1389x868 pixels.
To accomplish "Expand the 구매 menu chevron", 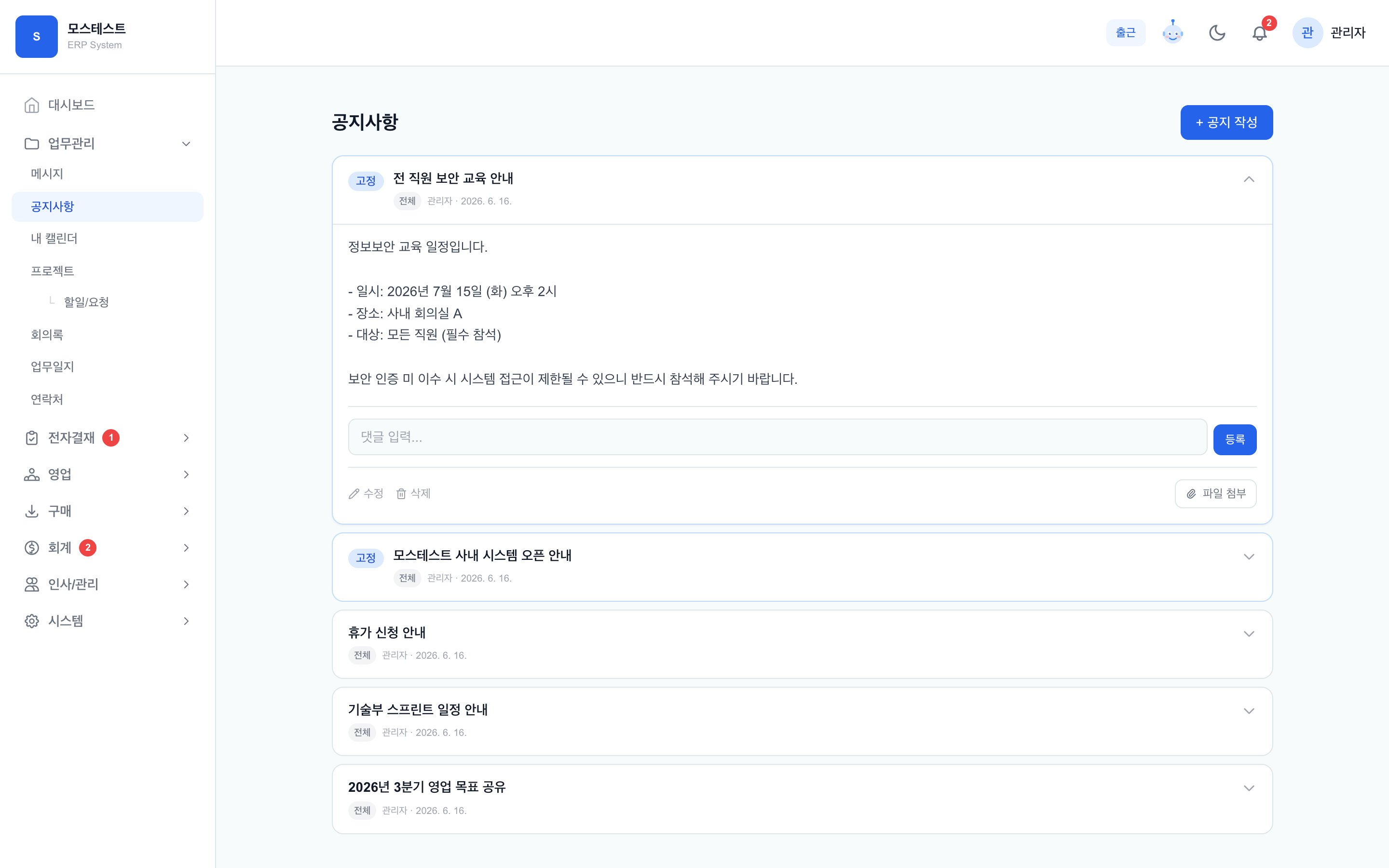I will [x=186, y=511].
